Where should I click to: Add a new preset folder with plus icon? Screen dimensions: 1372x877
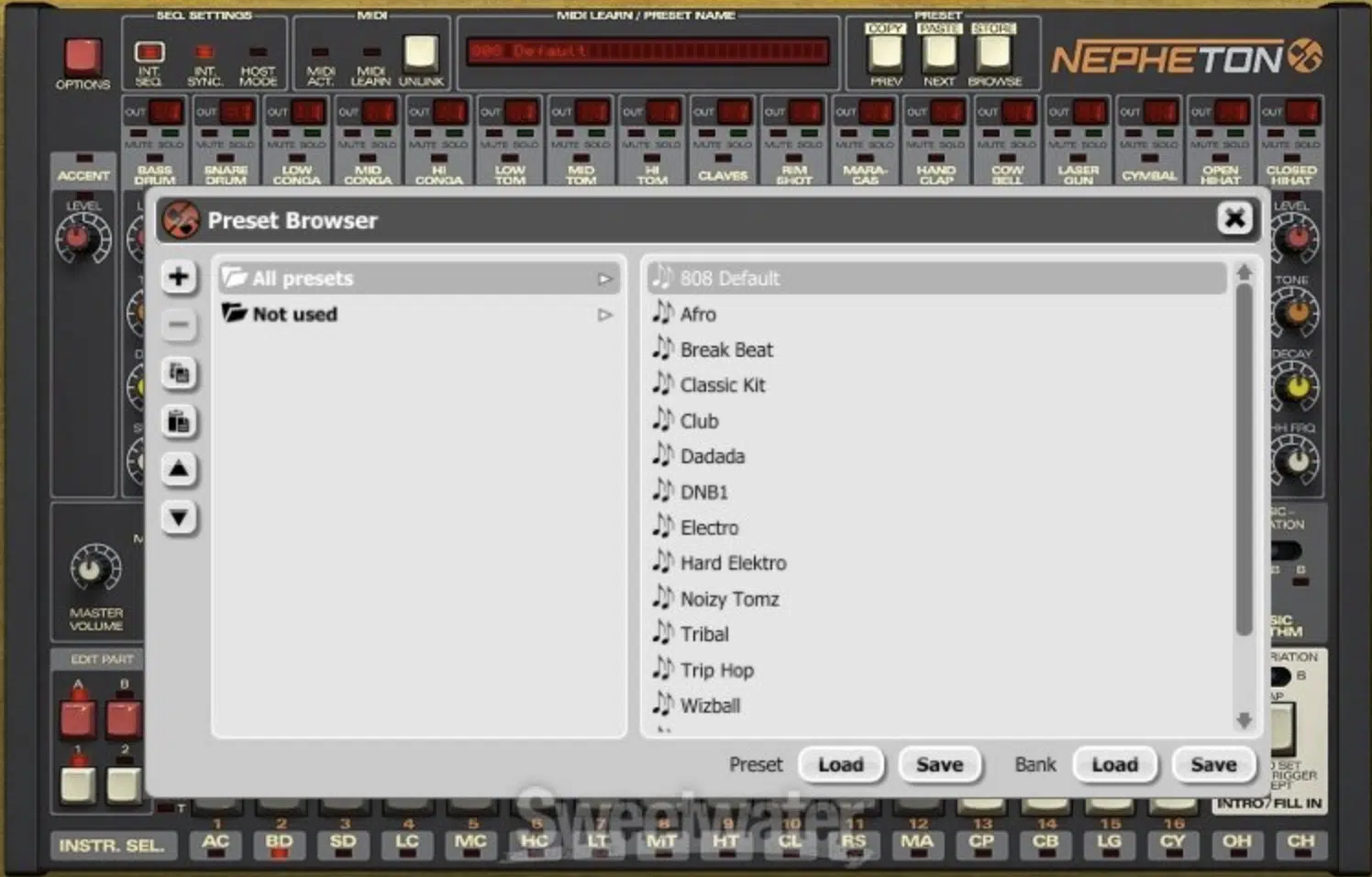coord(179,277)
